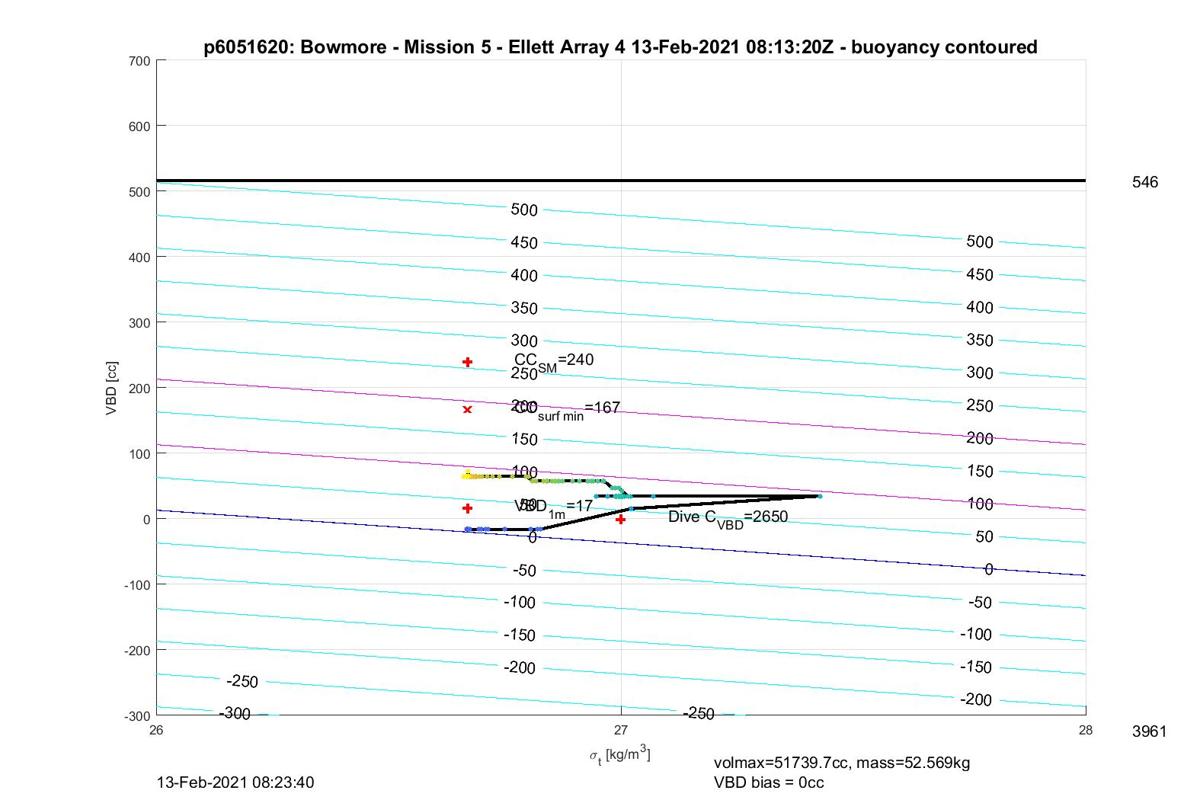Click the 'VBD 1m=17' annotation
This screenshot has height=804, width=1200.
click(x=554, y=507)
